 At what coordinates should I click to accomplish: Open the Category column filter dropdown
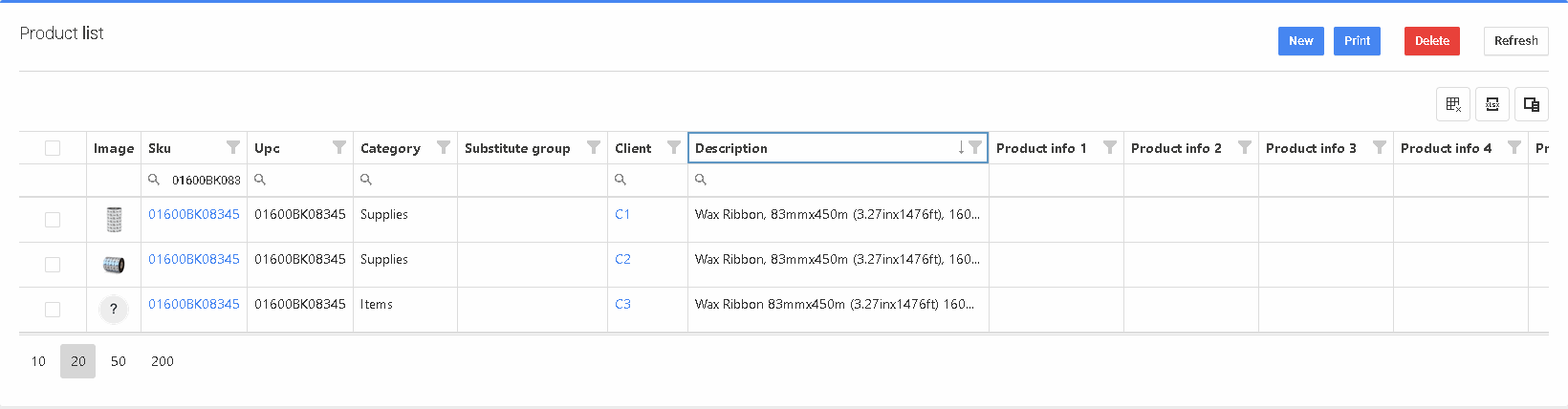[444, 147]
